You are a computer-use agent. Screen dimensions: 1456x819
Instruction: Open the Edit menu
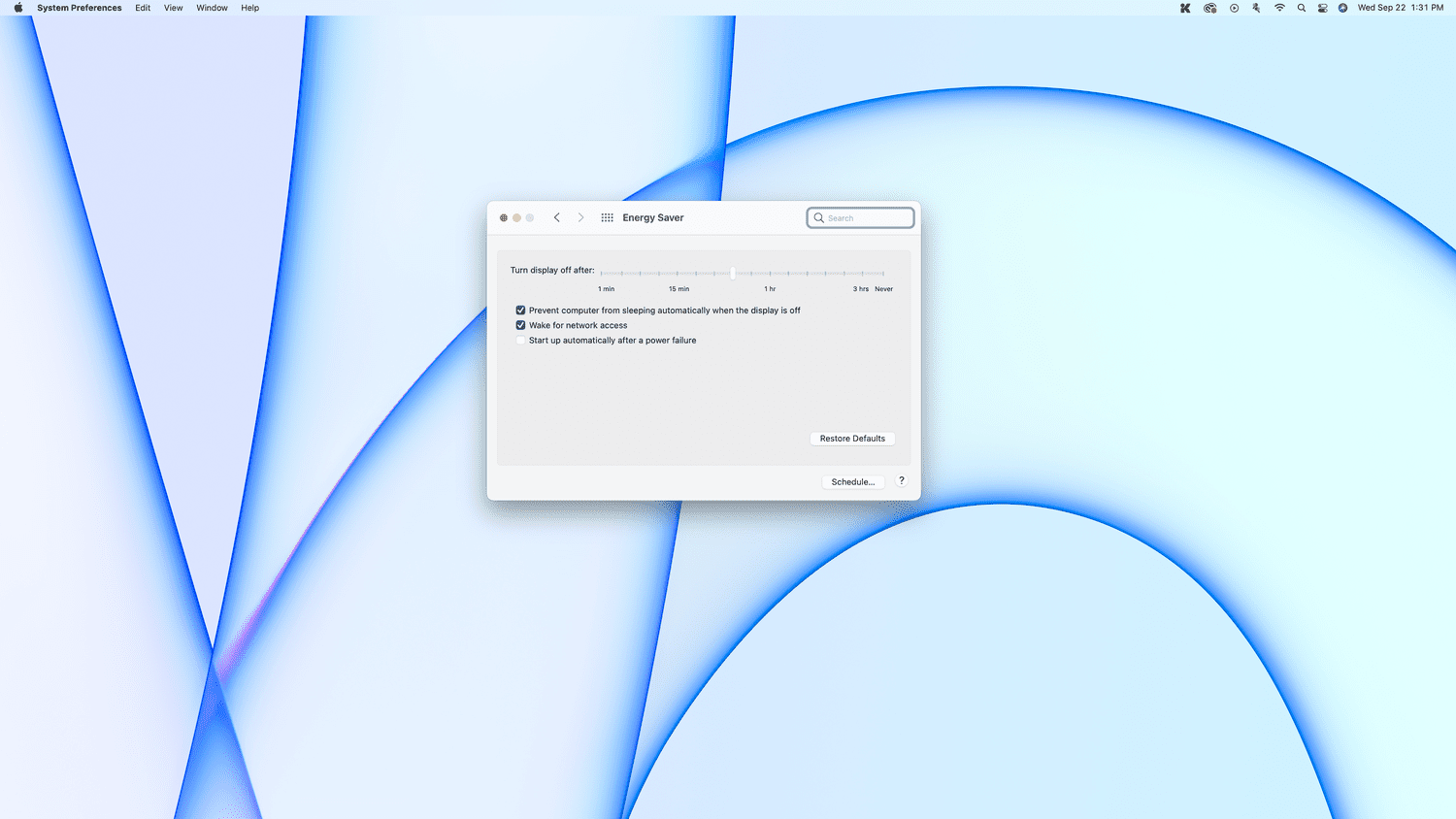[143, 8]
